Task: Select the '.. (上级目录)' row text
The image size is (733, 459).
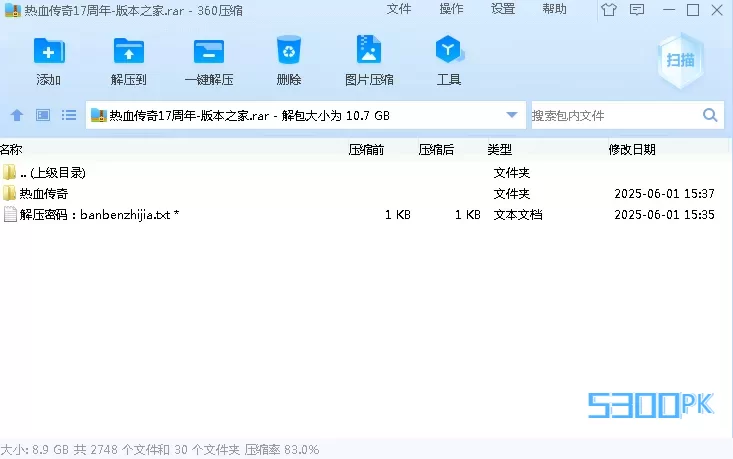Action: pyautogui.click(x=53, y=172)
